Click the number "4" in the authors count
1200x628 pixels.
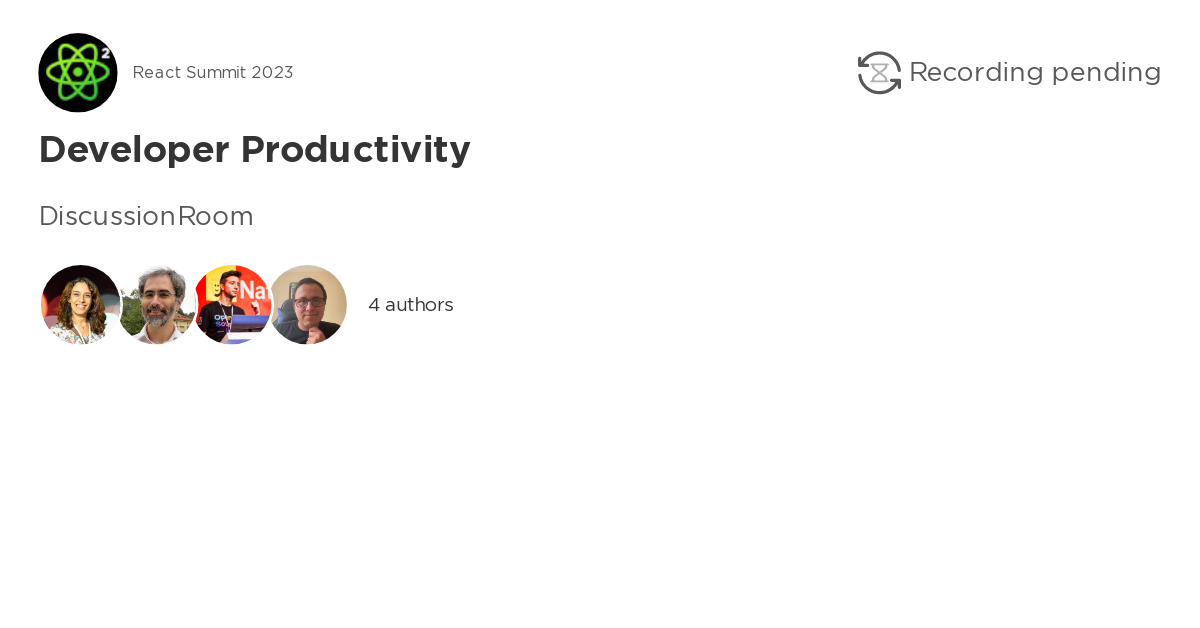click(374, 305)
